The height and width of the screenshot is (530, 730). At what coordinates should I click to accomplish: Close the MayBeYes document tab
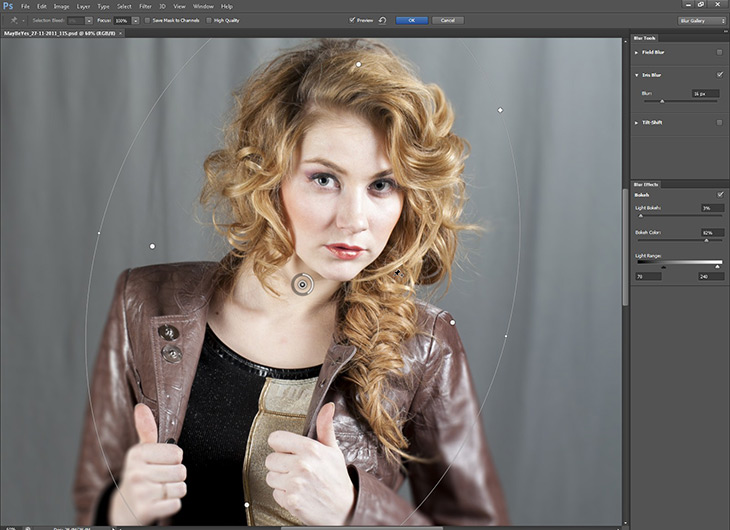click(120, 34)
